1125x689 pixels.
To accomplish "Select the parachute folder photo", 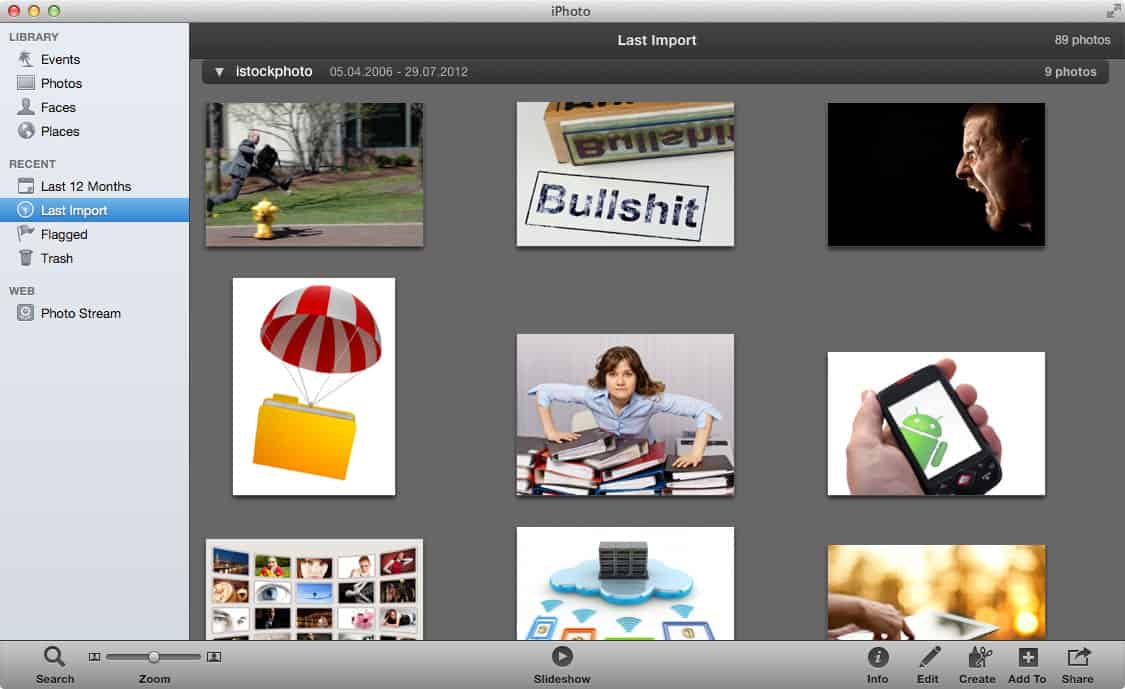I will (314, 386).
